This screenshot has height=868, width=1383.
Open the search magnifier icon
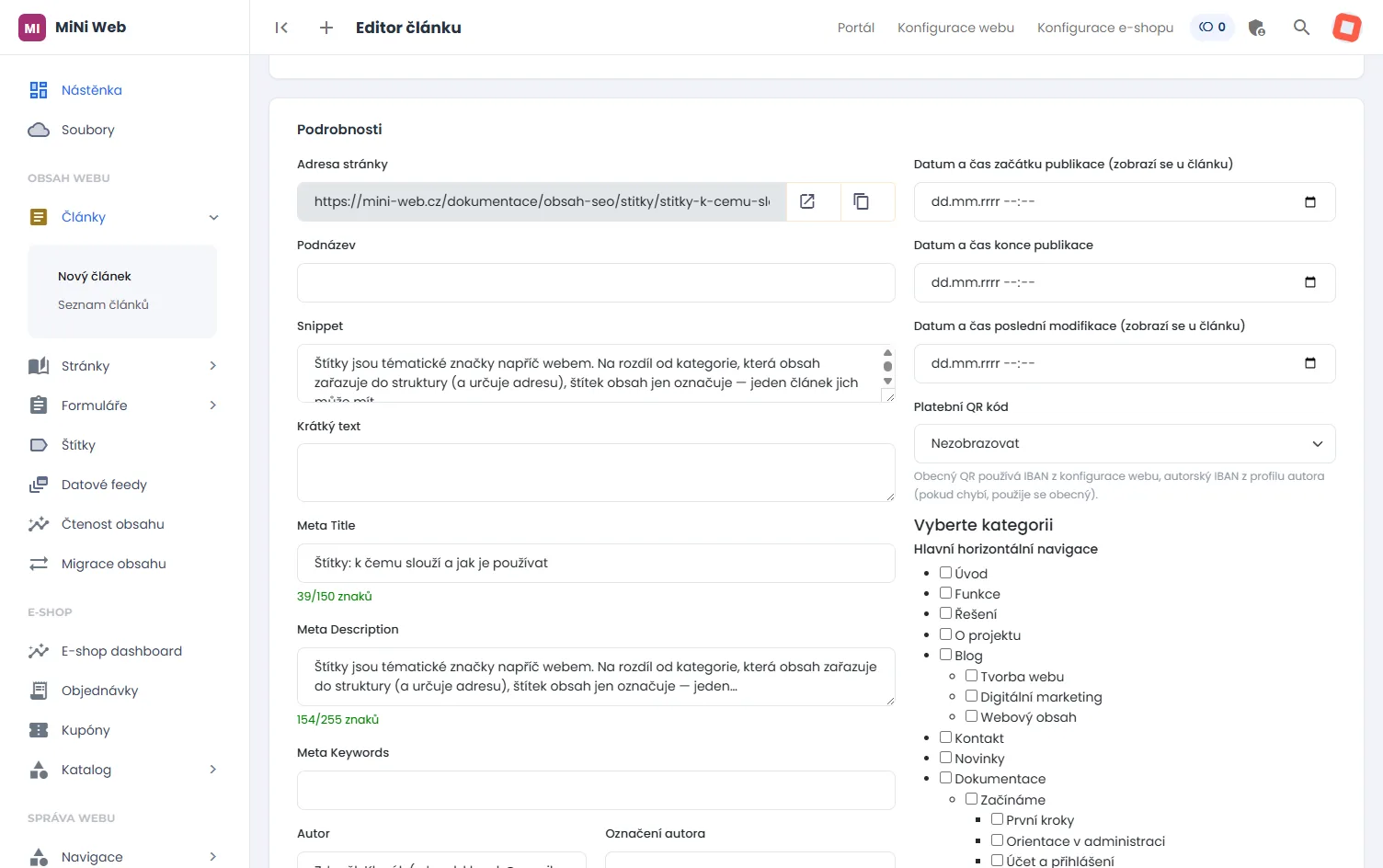(x=1301, y=28)
